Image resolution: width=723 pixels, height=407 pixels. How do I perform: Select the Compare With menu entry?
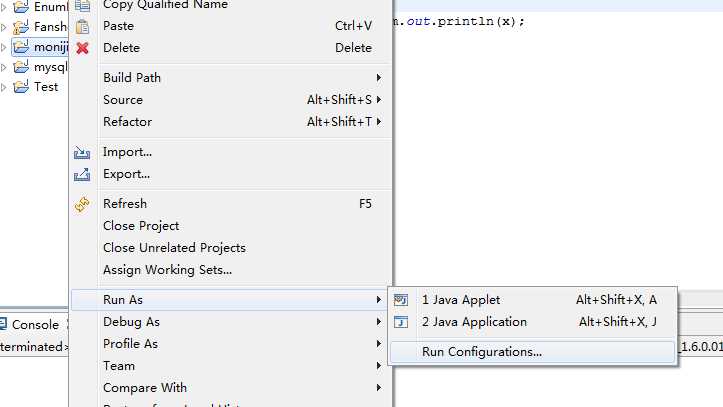231,388
